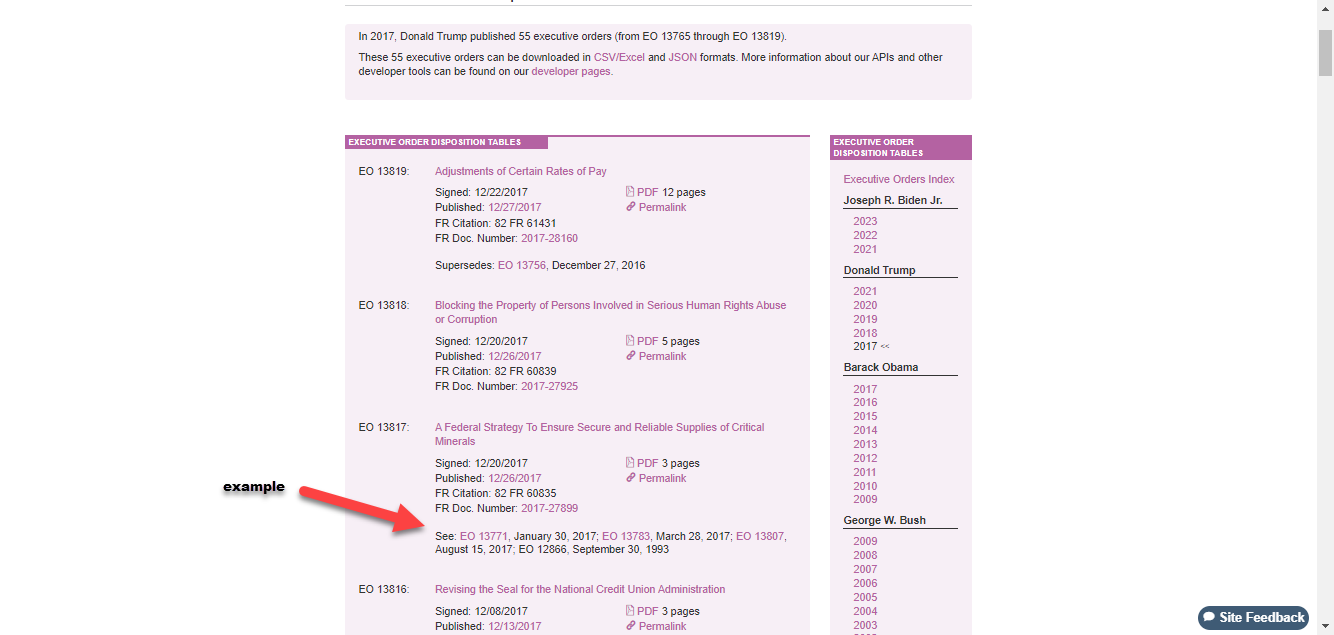Click the vertical page scrollbar thumb
Viewport: 1334px width, 635px height.
(1325, 52)
